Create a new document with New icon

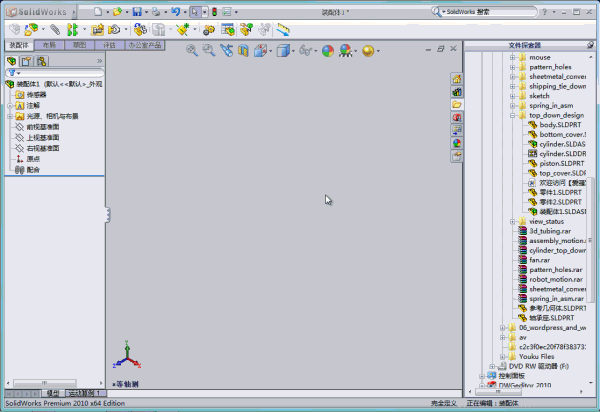[x=98, y=12]
